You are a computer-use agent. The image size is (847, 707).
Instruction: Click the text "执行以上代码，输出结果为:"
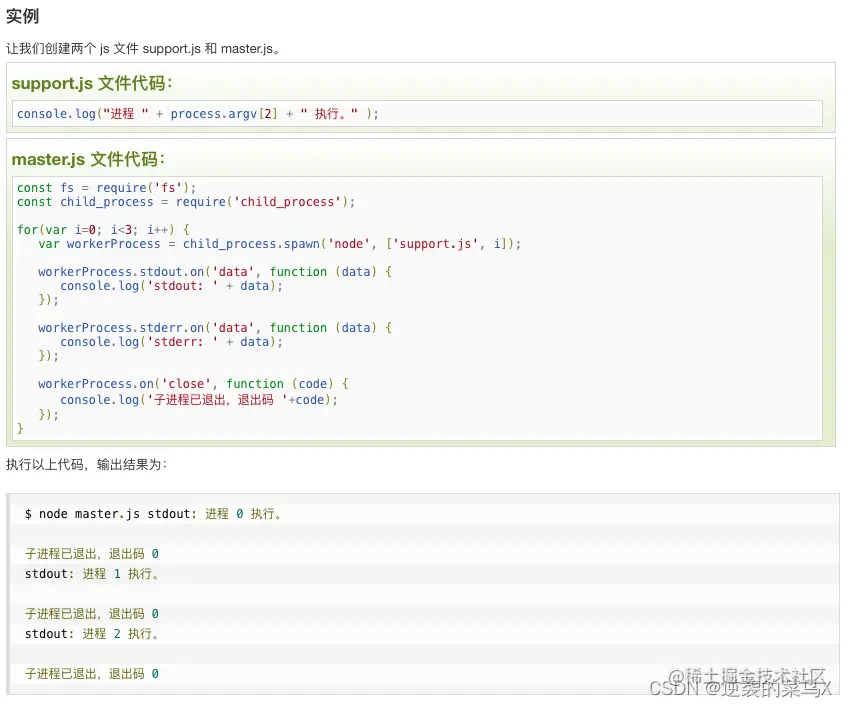point(86,464)
